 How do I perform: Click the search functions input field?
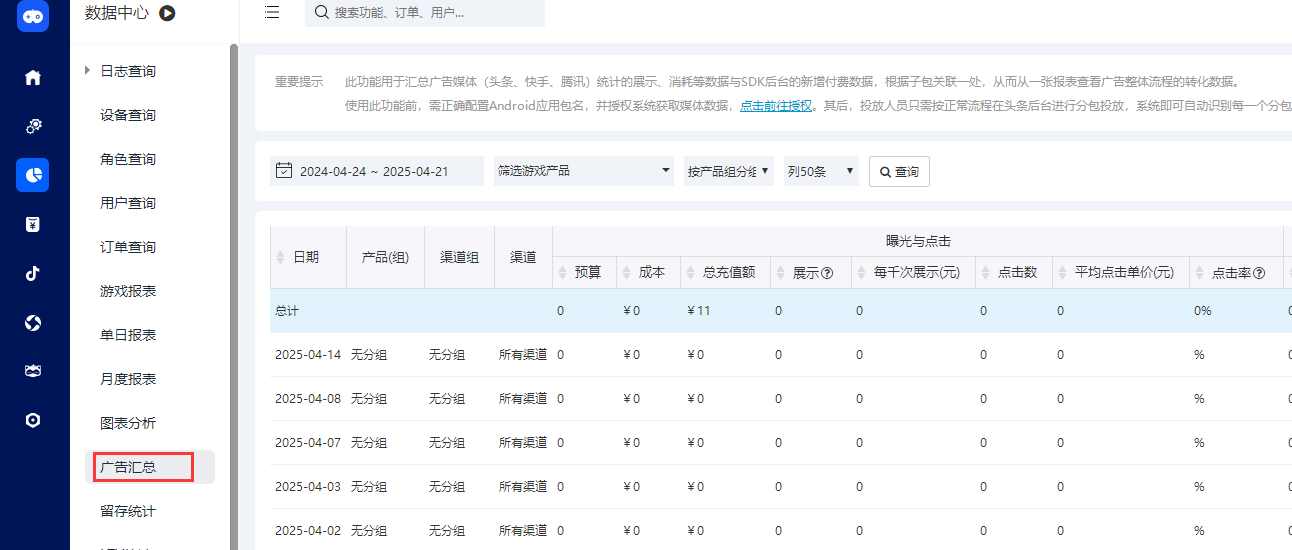coord(425,13)
